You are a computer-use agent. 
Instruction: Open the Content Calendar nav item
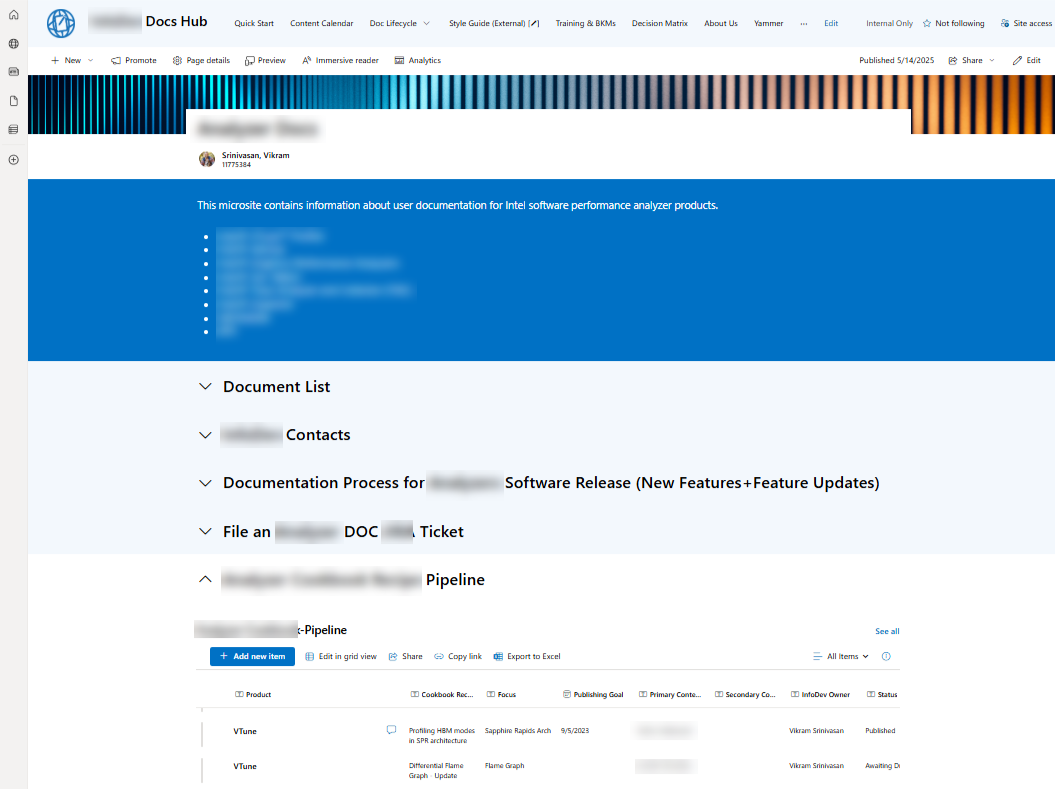pos(322,24)
